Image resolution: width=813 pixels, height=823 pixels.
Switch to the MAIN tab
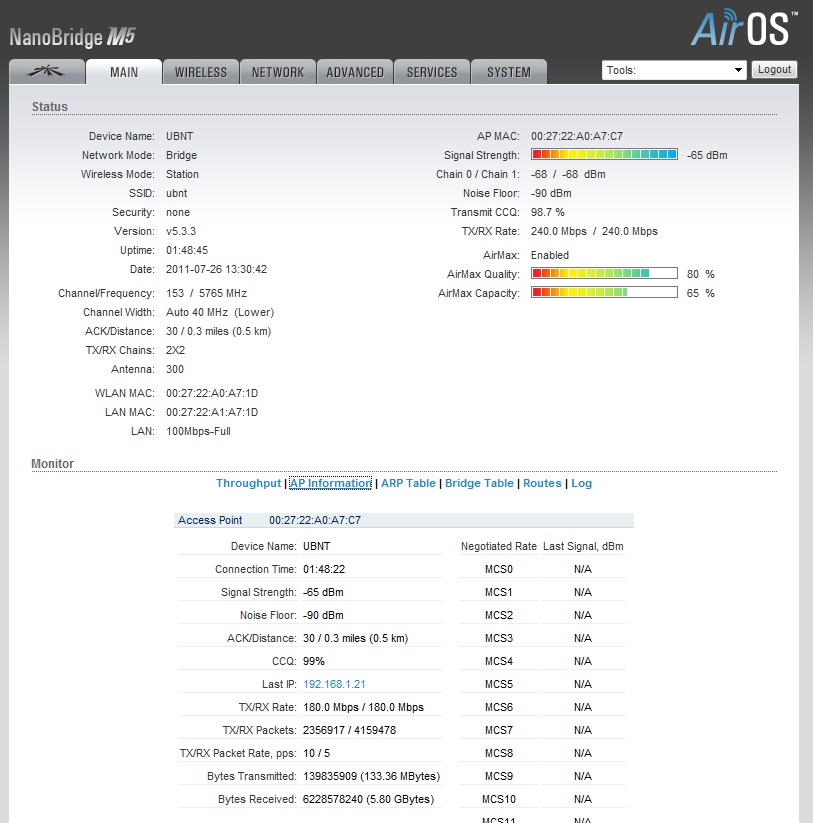[x=124, y=71]
